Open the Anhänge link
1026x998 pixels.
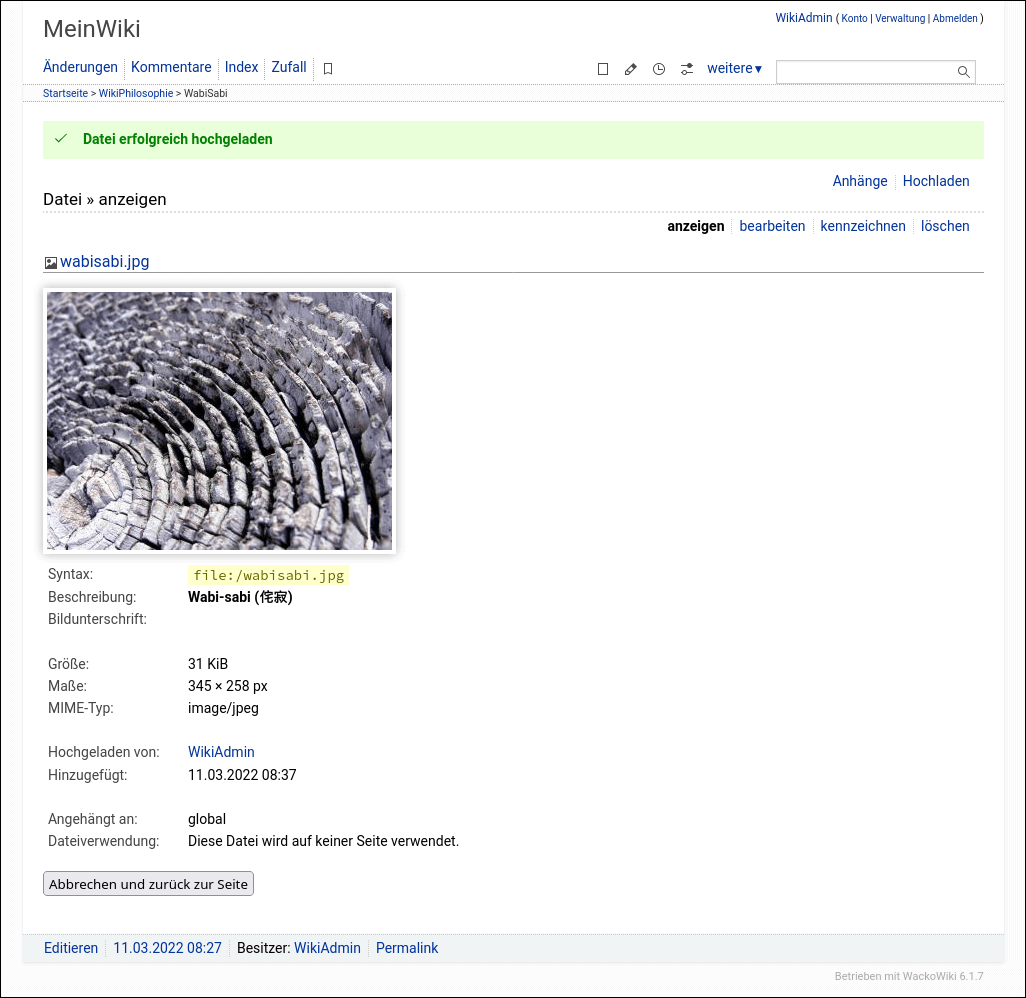[859, 181]
